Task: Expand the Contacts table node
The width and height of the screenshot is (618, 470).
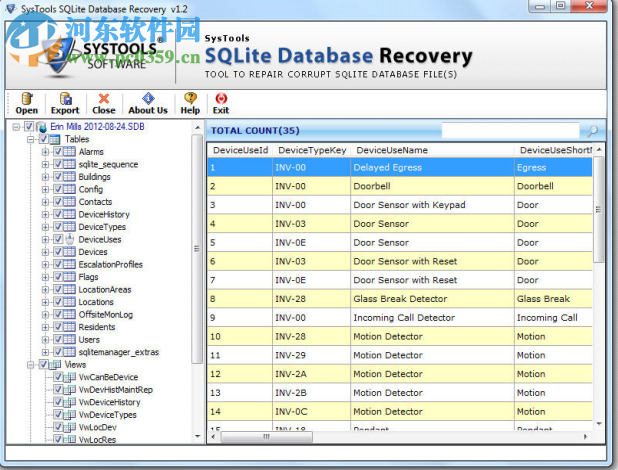Action: pyautogui.click(x=45, y=202)
